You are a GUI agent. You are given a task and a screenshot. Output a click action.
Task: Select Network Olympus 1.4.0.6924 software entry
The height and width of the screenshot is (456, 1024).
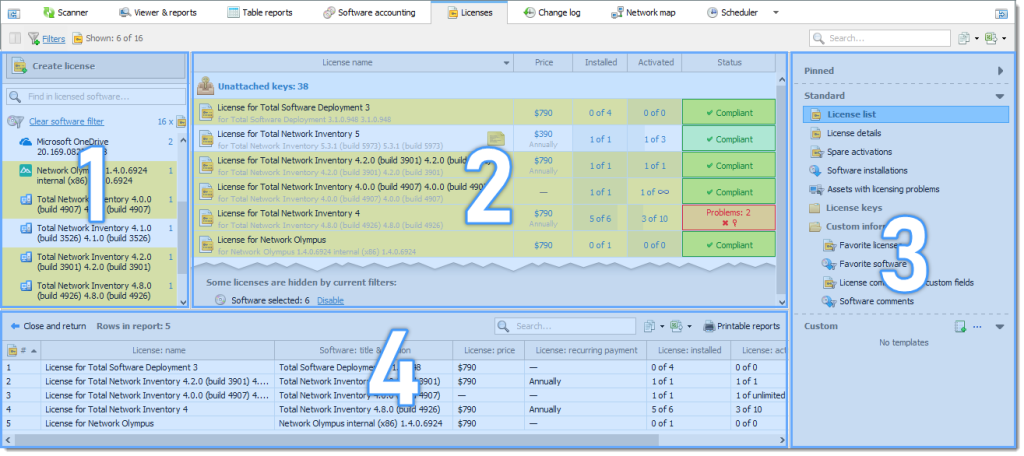click(91, 175)
